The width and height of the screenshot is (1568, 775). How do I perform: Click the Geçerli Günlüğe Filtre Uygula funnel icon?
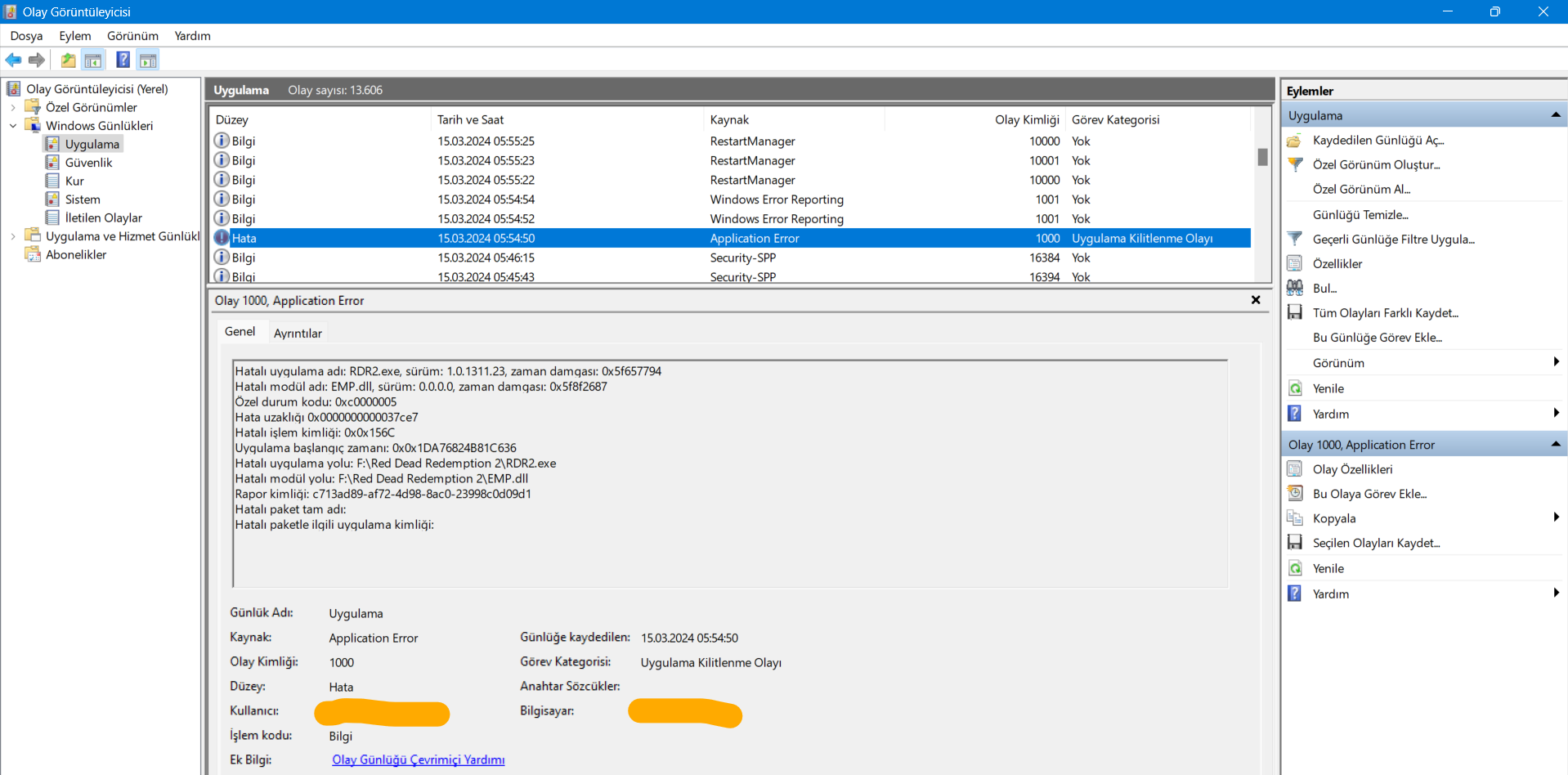point(1295,239)
